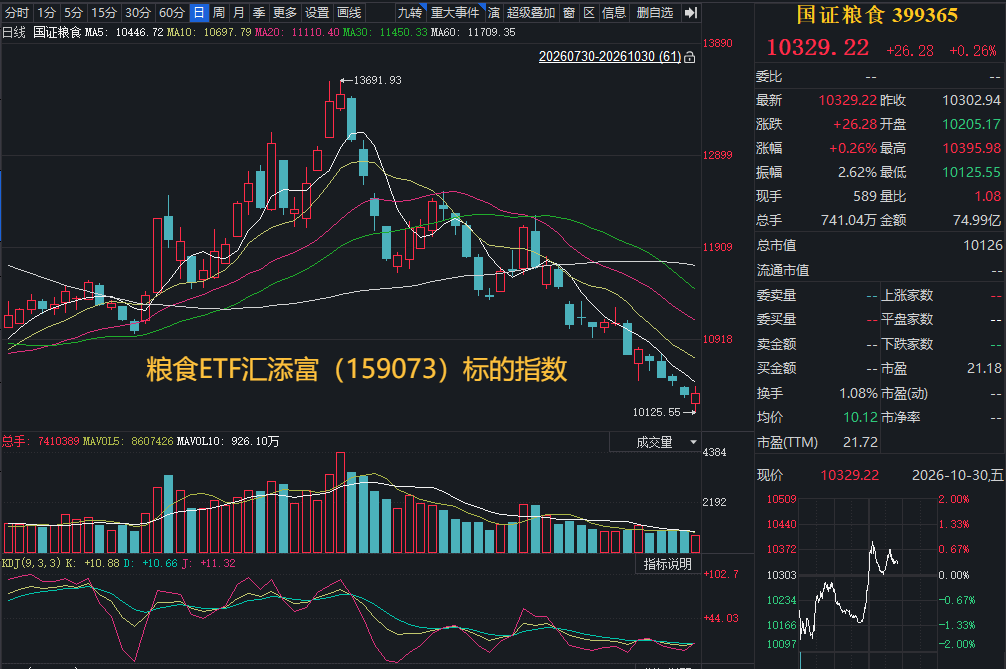Select the 30分 period tab

[x=137, y=12]
